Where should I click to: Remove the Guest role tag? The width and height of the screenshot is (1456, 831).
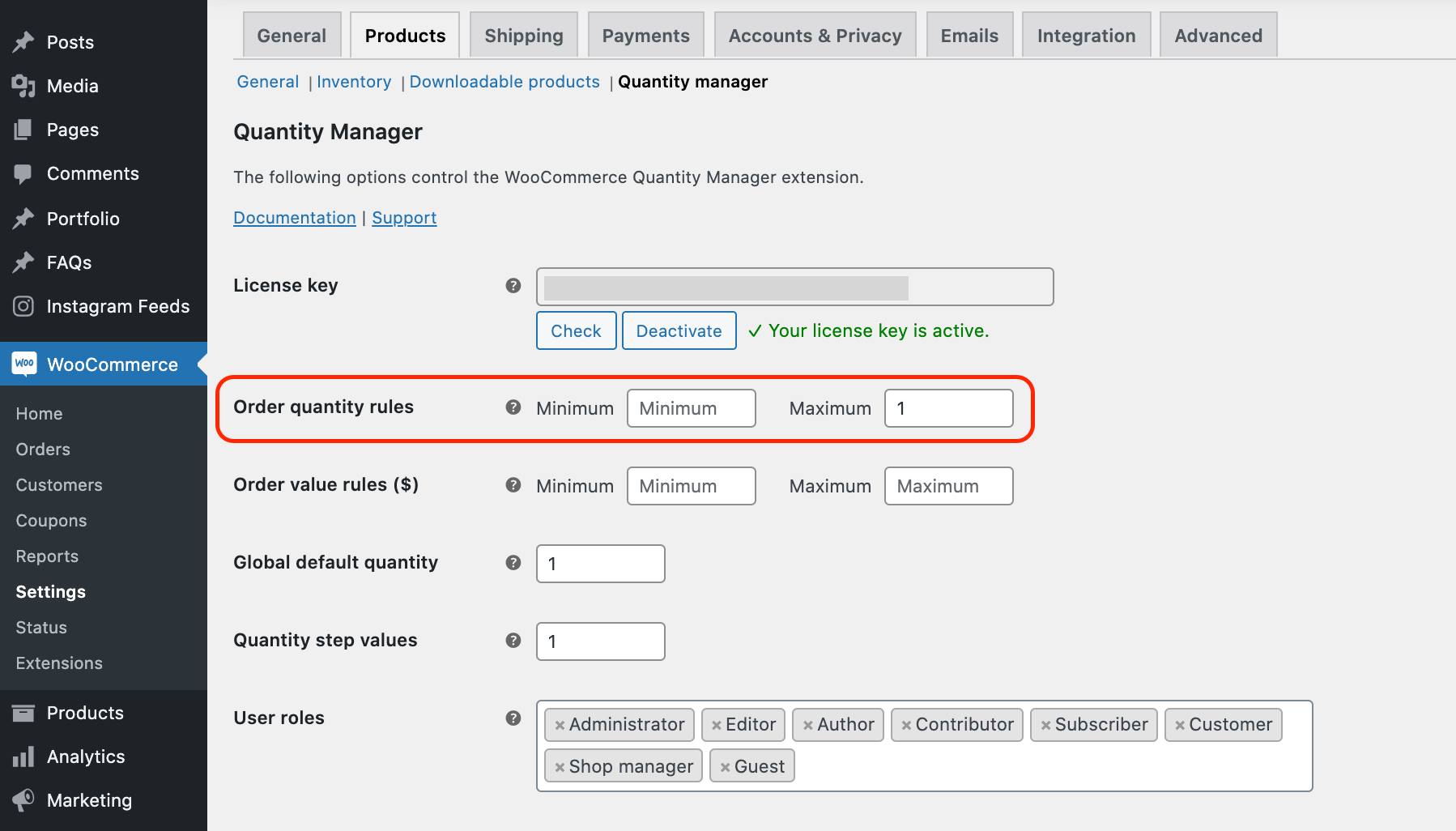click(x=726, y=768)
